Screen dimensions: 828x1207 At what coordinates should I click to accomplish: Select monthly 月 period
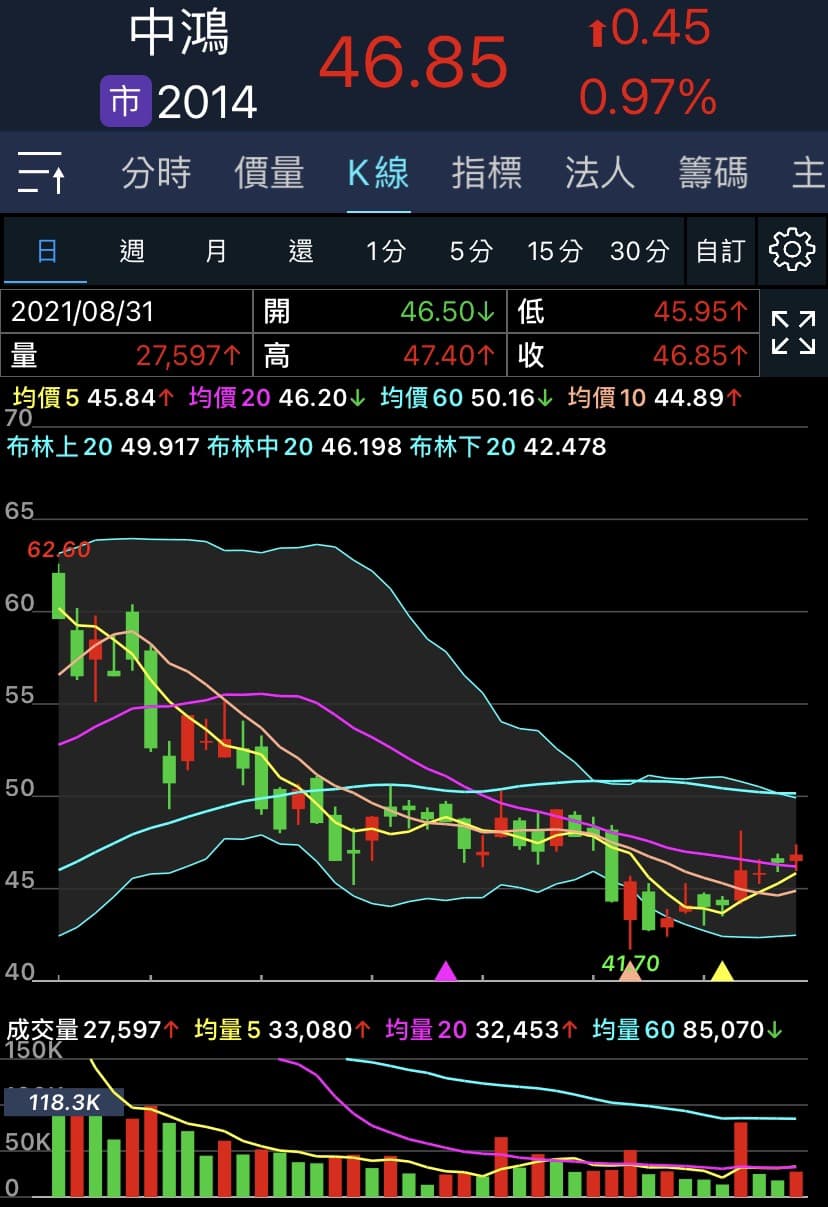(216, 250)
